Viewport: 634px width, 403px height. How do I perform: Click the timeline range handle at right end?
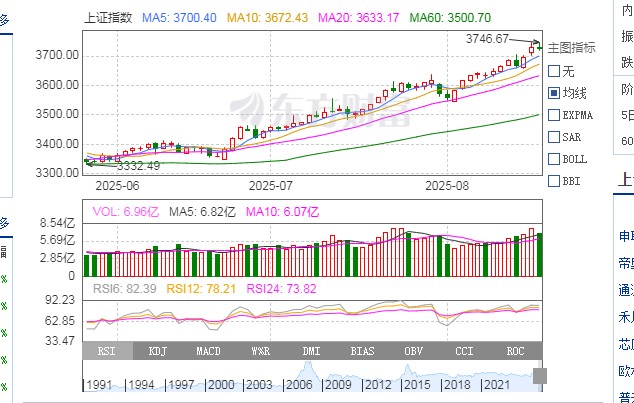[x=540, y=376]
